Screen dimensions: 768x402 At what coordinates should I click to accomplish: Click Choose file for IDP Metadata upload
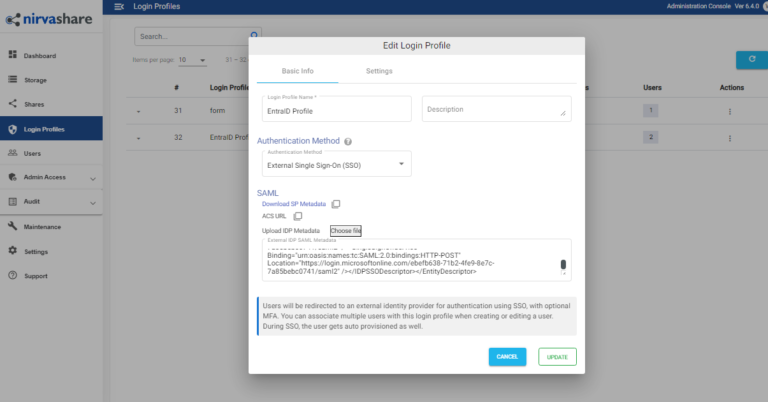[346, 231]
